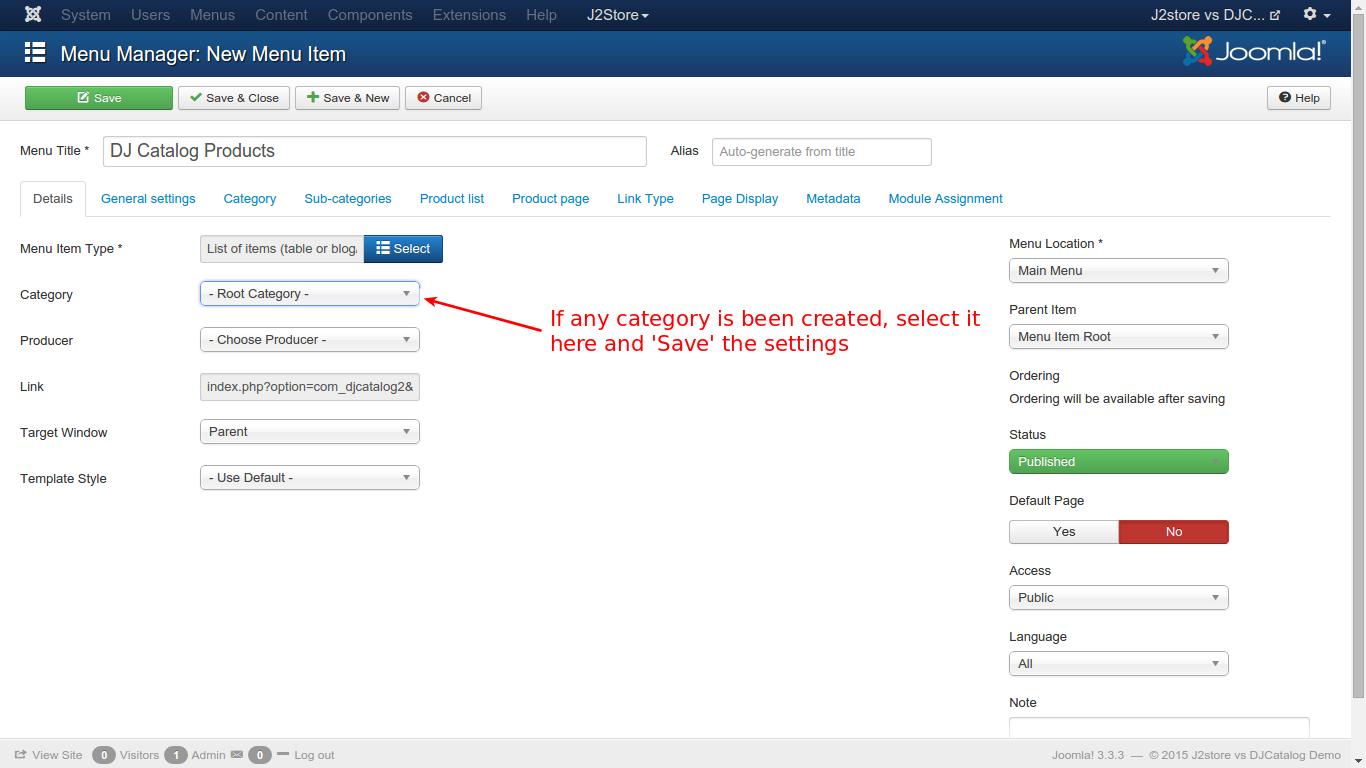The width and height of the screenshot is (1366, 768).
Task: Click Save & New button
Action: tap(348, 98)
